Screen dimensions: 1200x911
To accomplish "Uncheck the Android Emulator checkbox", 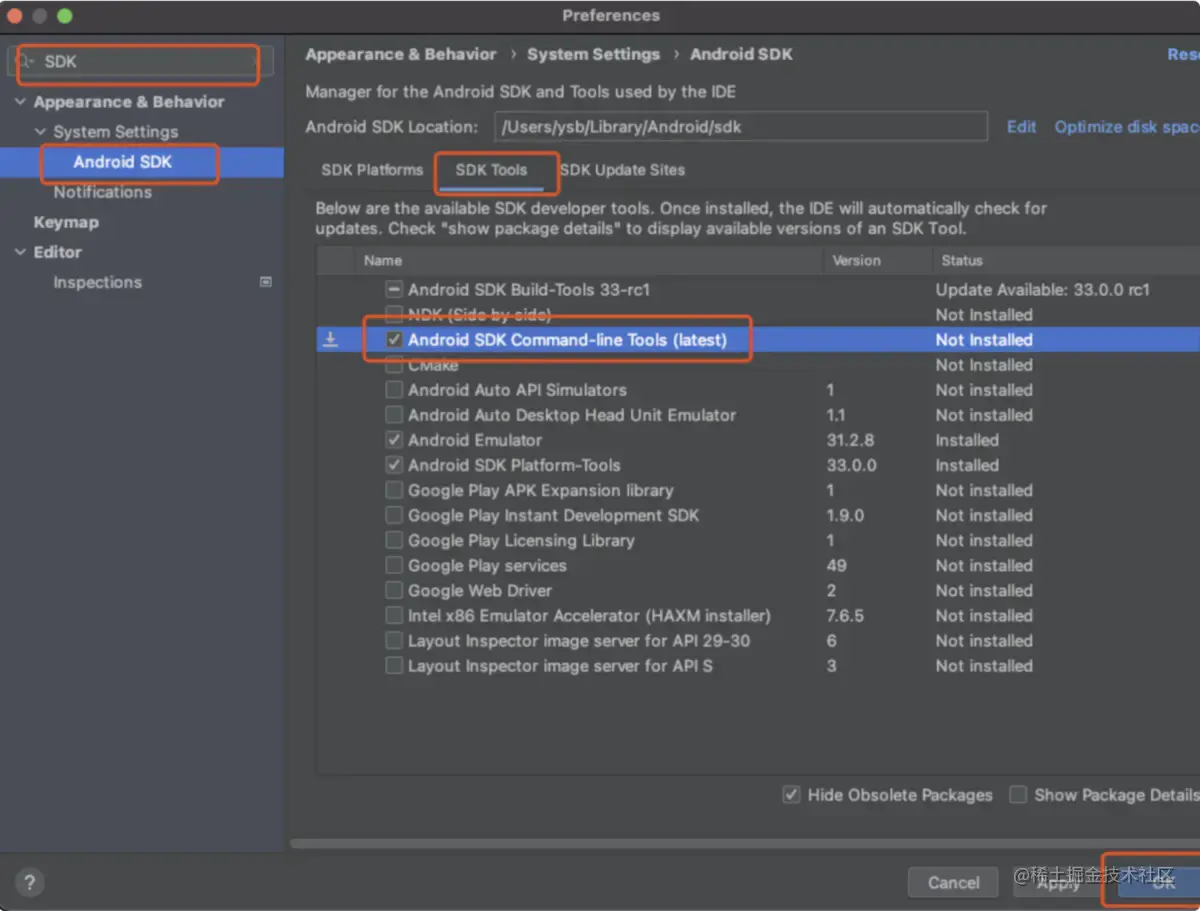I will [x=394, y=440].
